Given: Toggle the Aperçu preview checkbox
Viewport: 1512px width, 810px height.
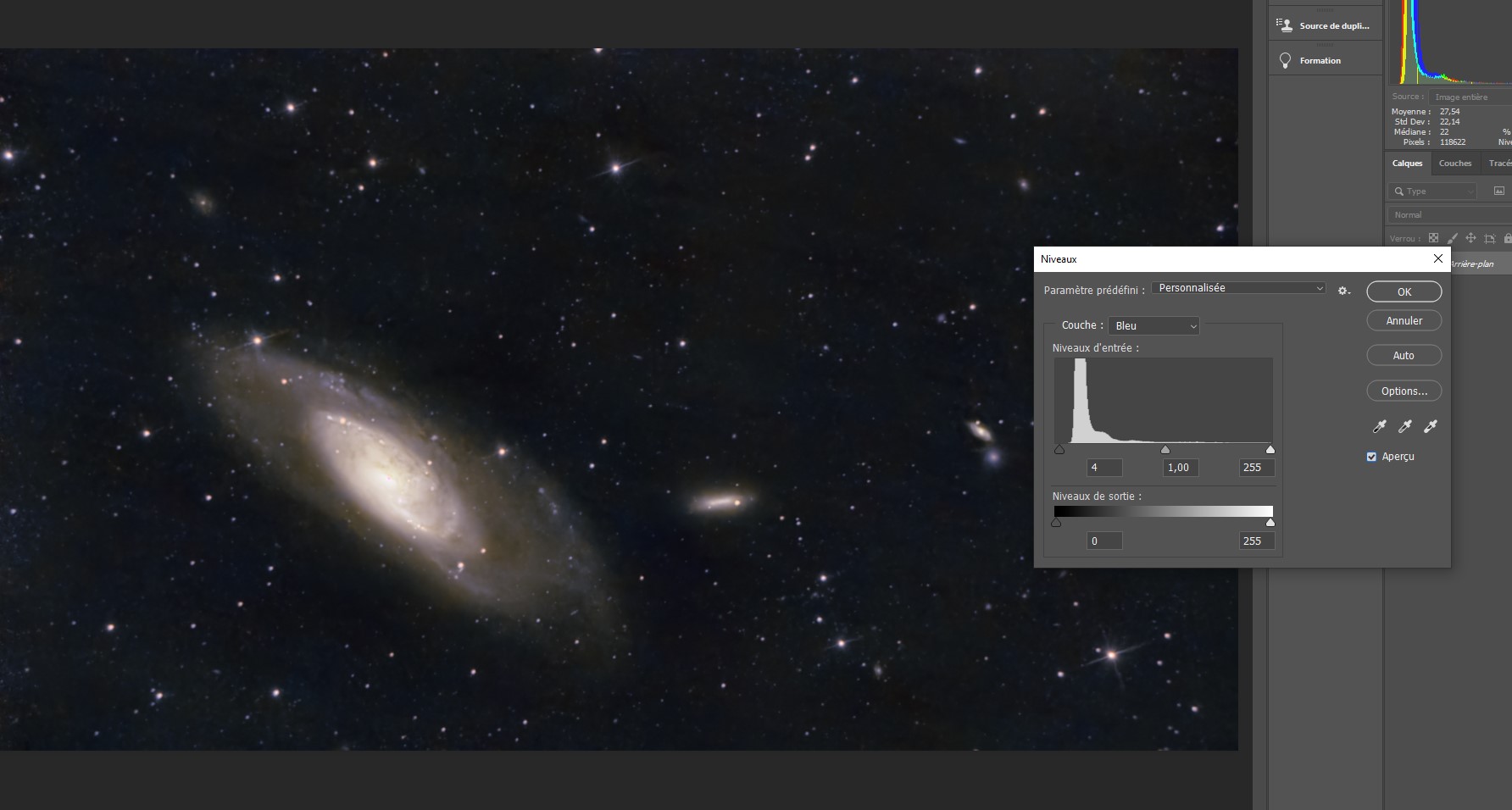Looking at the screenshot, I should click(x=1371, y=457).
